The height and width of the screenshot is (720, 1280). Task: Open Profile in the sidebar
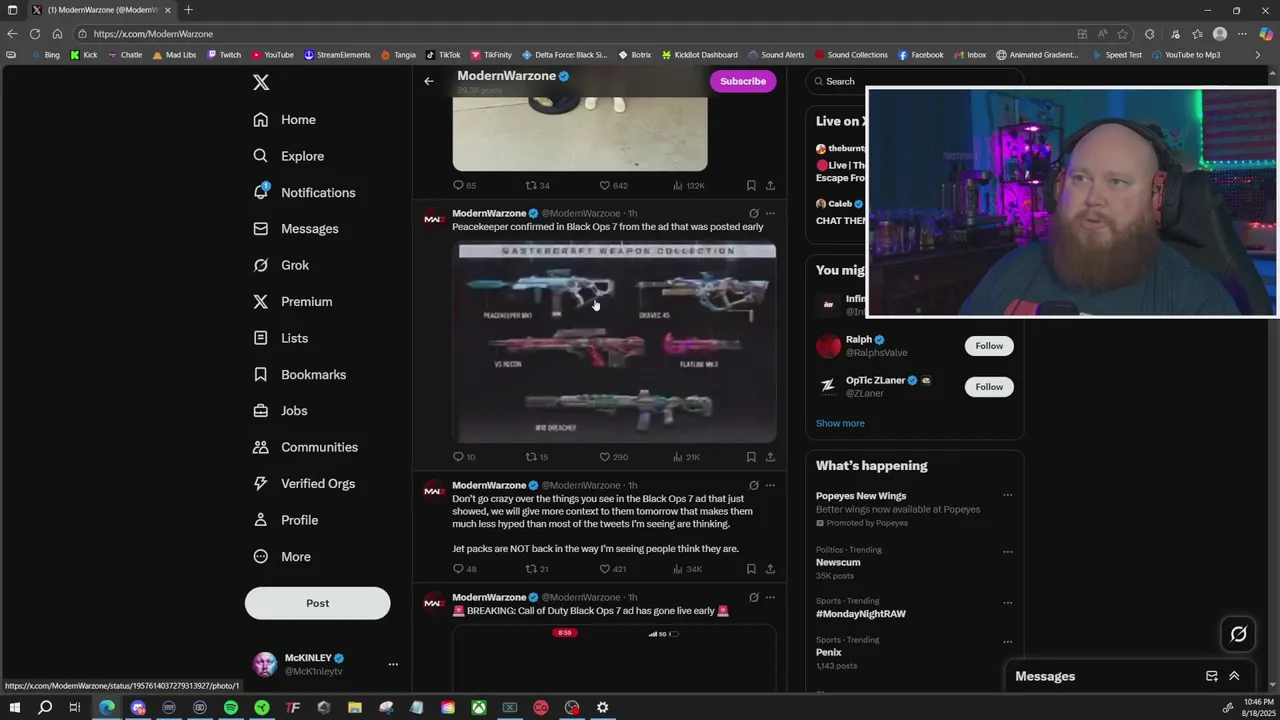286,520
